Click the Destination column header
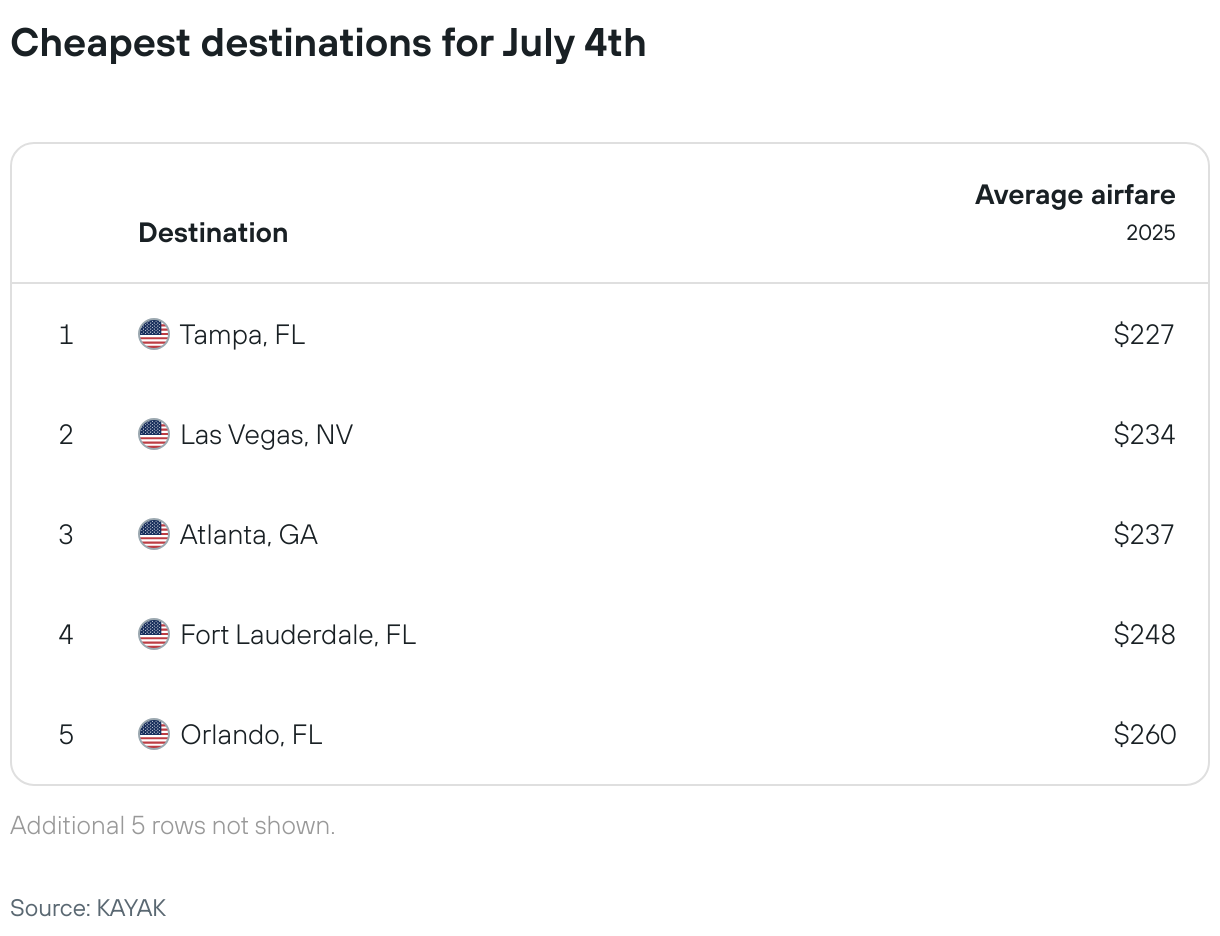Viewport: 1220px width, 936px height. [x=213, y=233]
